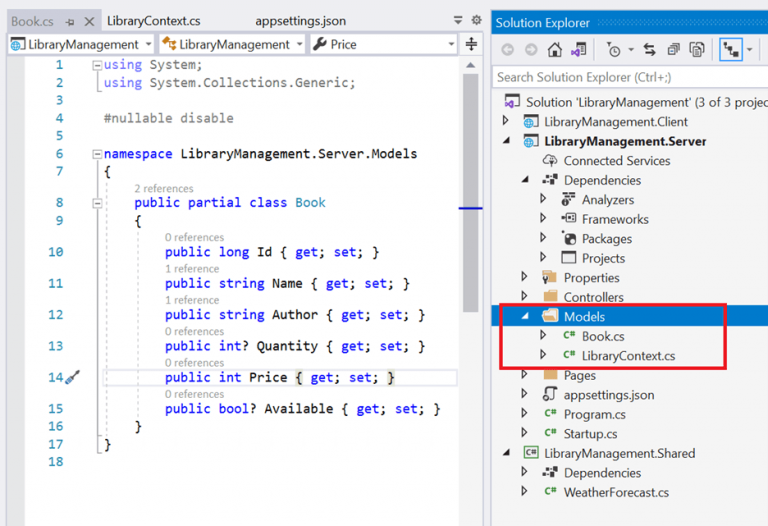Click the Show All Files icon

click(x=696, y=50)
